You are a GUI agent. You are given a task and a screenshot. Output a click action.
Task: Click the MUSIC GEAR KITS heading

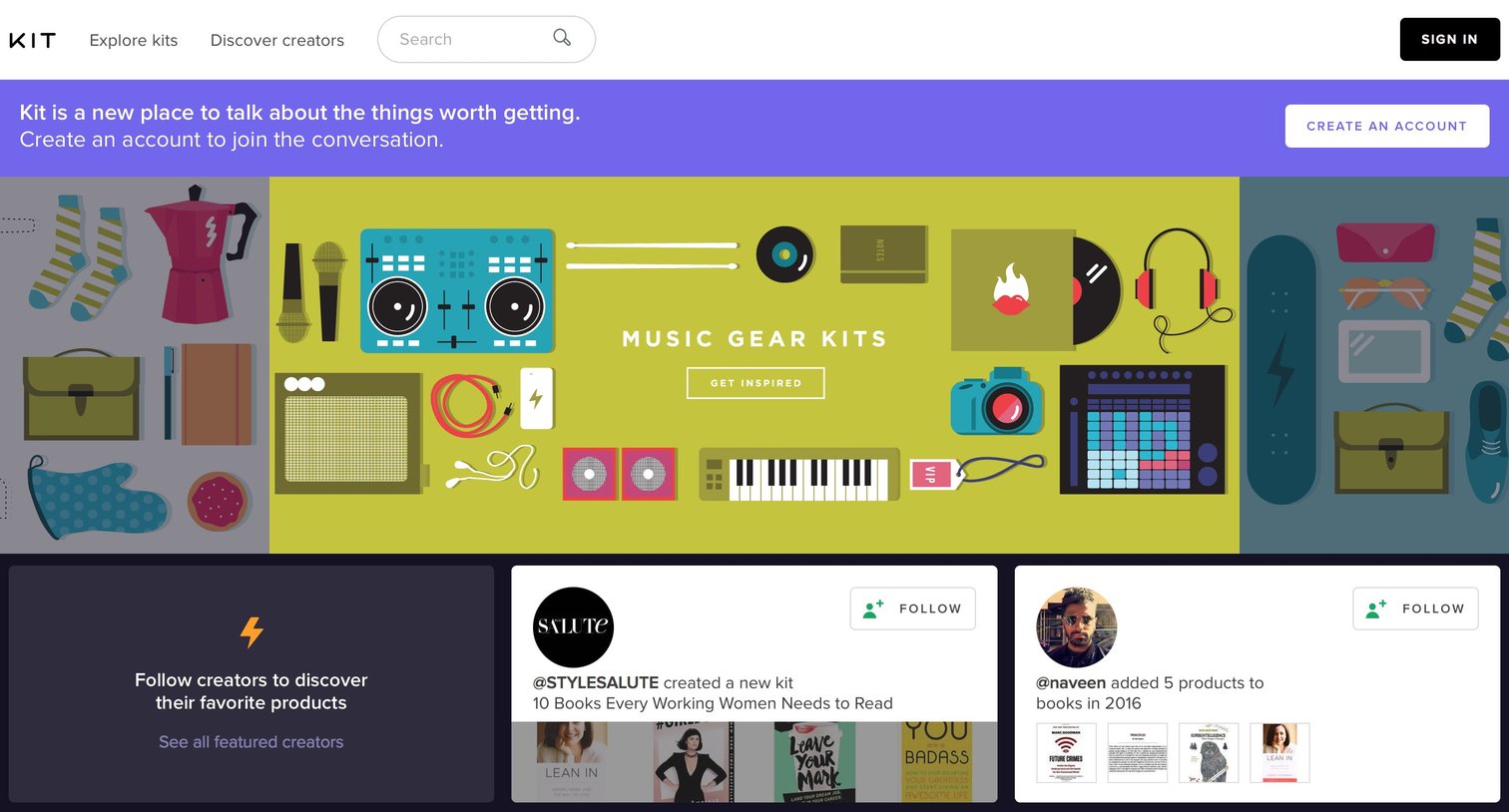755,339
